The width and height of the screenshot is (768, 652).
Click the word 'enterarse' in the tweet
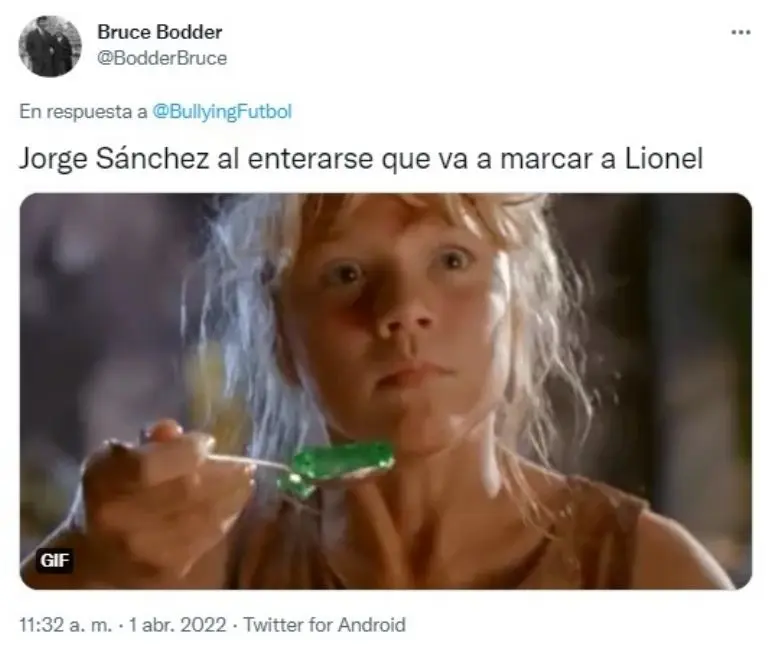click(x=310, y=159)
